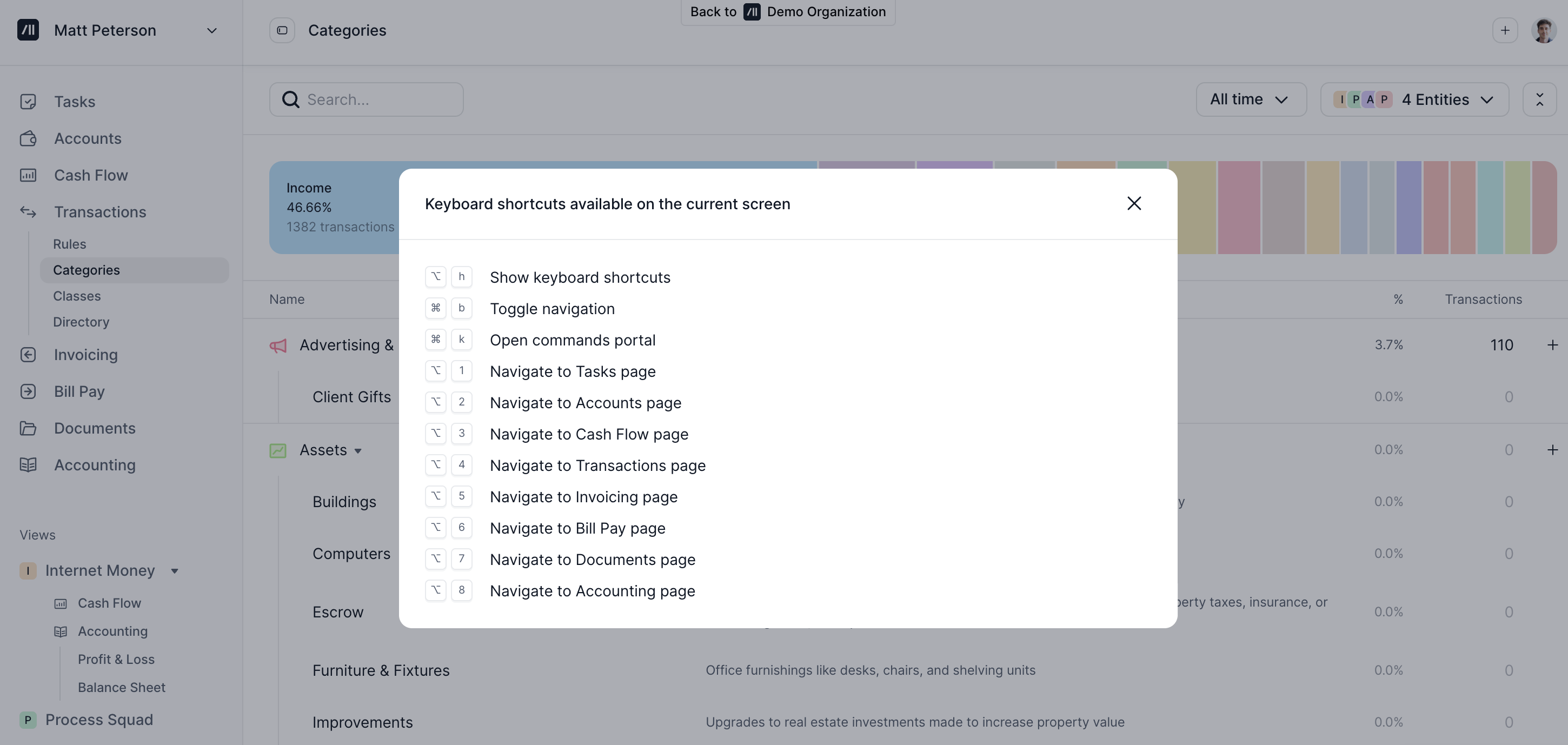
Task: Click the megaphone icon beside Advertising
Action: pyautogui.click(x=278, y=345)
